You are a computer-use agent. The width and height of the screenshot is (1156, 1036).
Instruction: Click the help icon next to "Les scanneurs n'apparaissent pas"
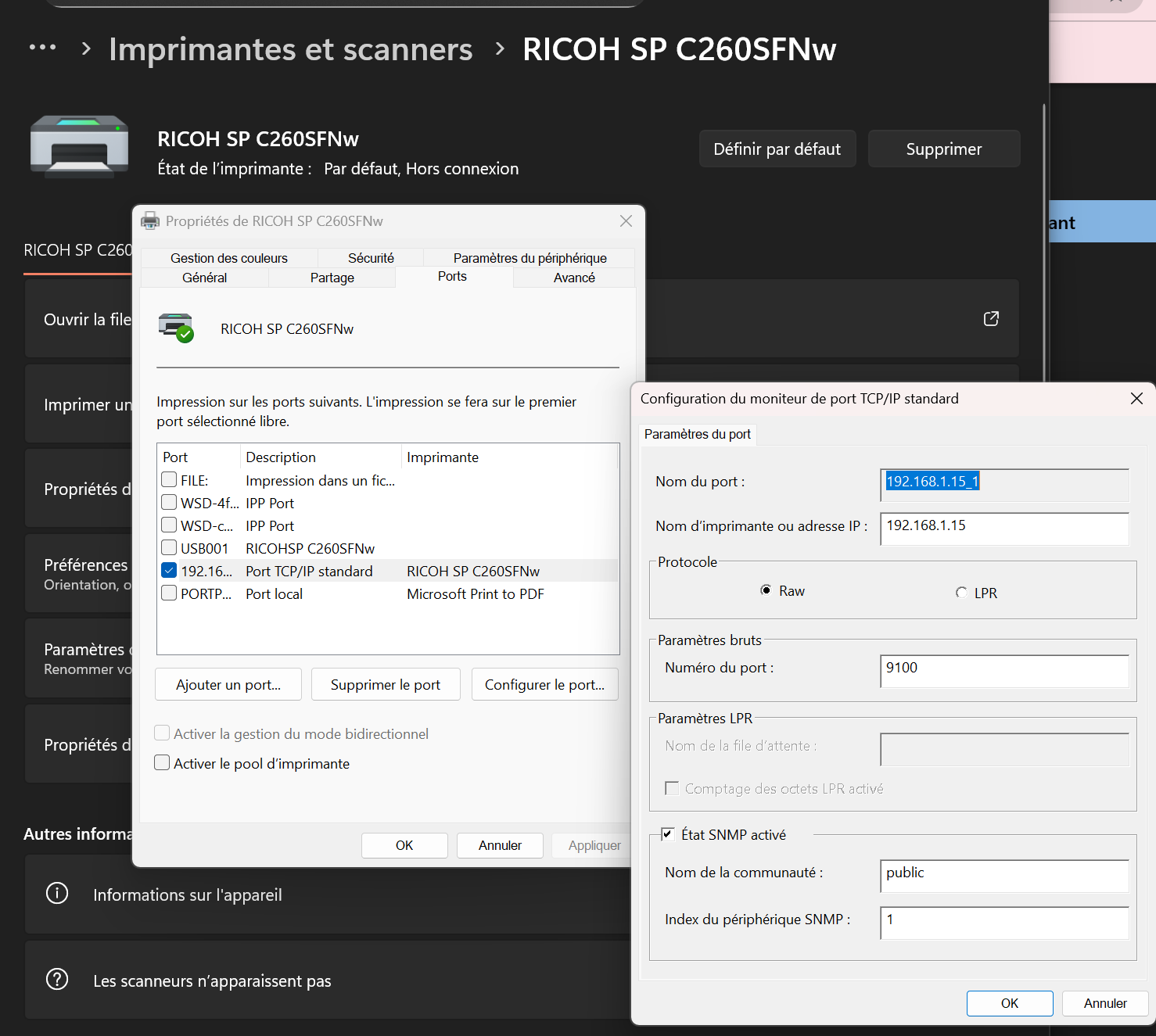coord(57,979)
